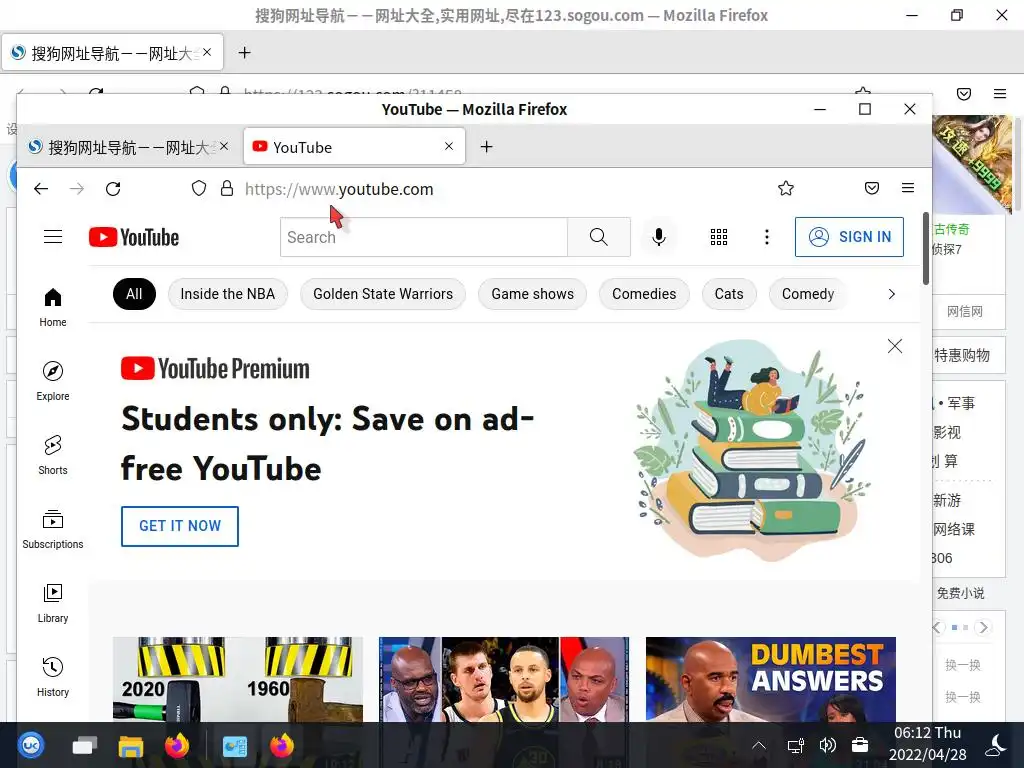Start voice search with microphone icon
Image resolution: width=1024 pixels, height=768 pixels.
coord(659,237)
